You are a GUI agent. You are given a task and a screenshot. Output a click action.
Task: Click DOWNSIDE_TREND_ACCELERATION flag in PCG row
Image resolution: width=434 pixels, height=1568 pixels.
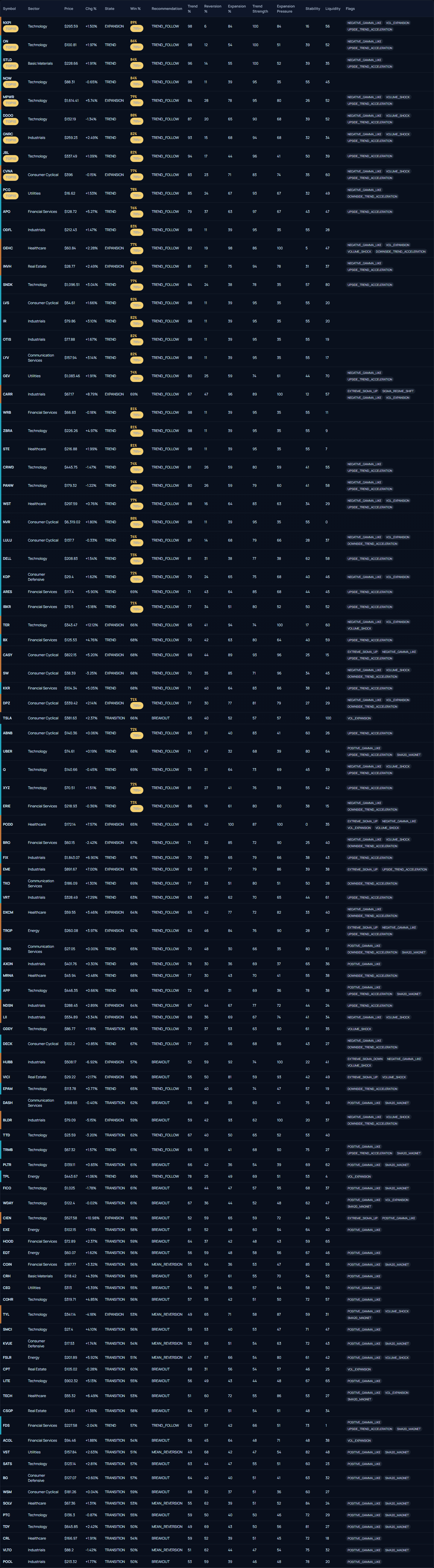(x=373, y=197)
